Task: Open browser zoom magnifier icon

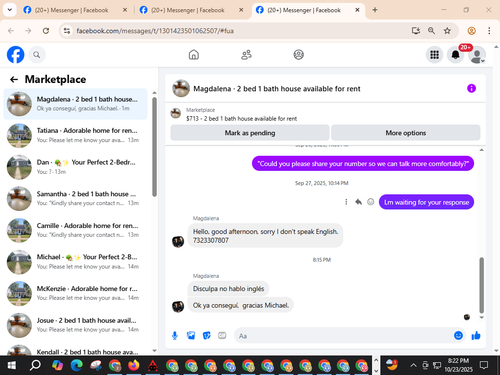Action: tap(431, 31)
